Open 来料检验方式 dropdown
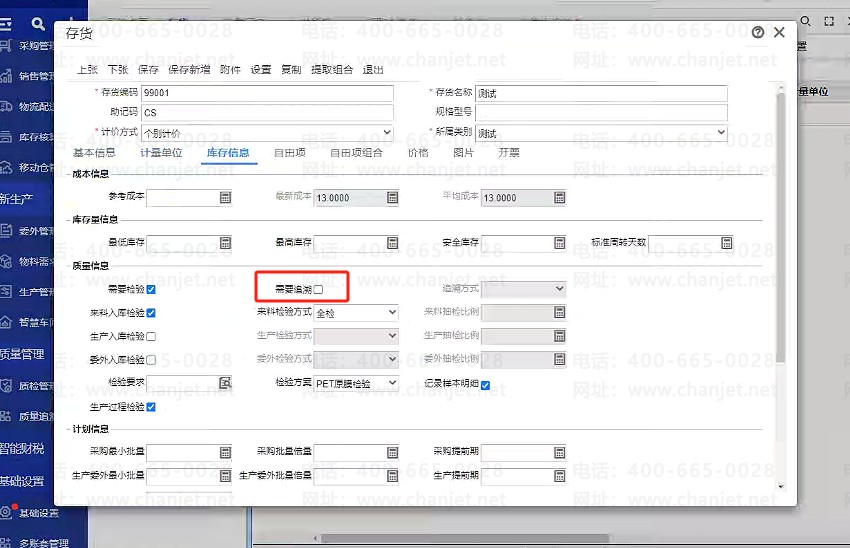Screen dimensions: 850x548 356,313
